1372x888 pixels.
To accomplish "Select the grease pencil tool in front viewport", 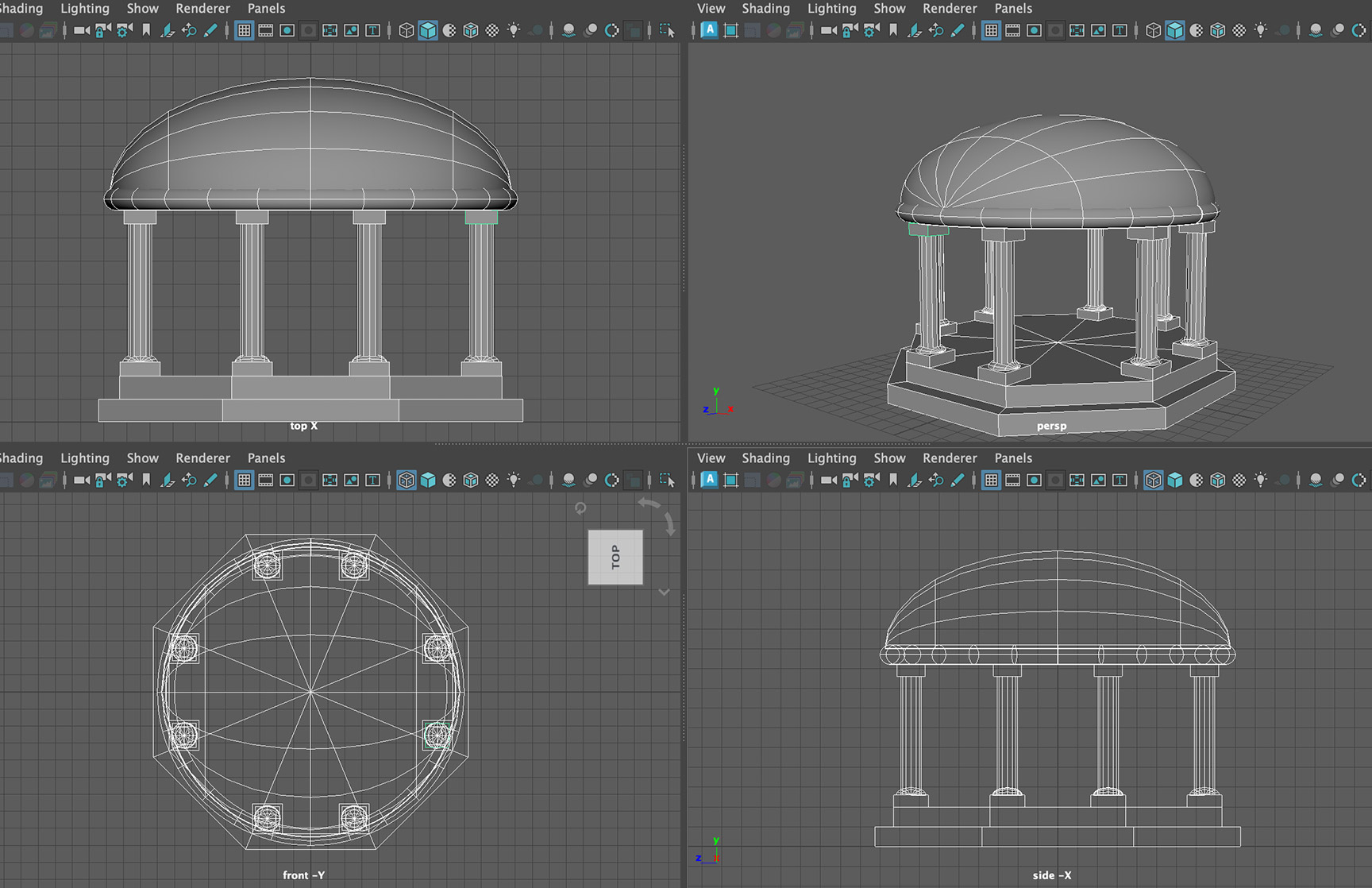I will (210, 478).
